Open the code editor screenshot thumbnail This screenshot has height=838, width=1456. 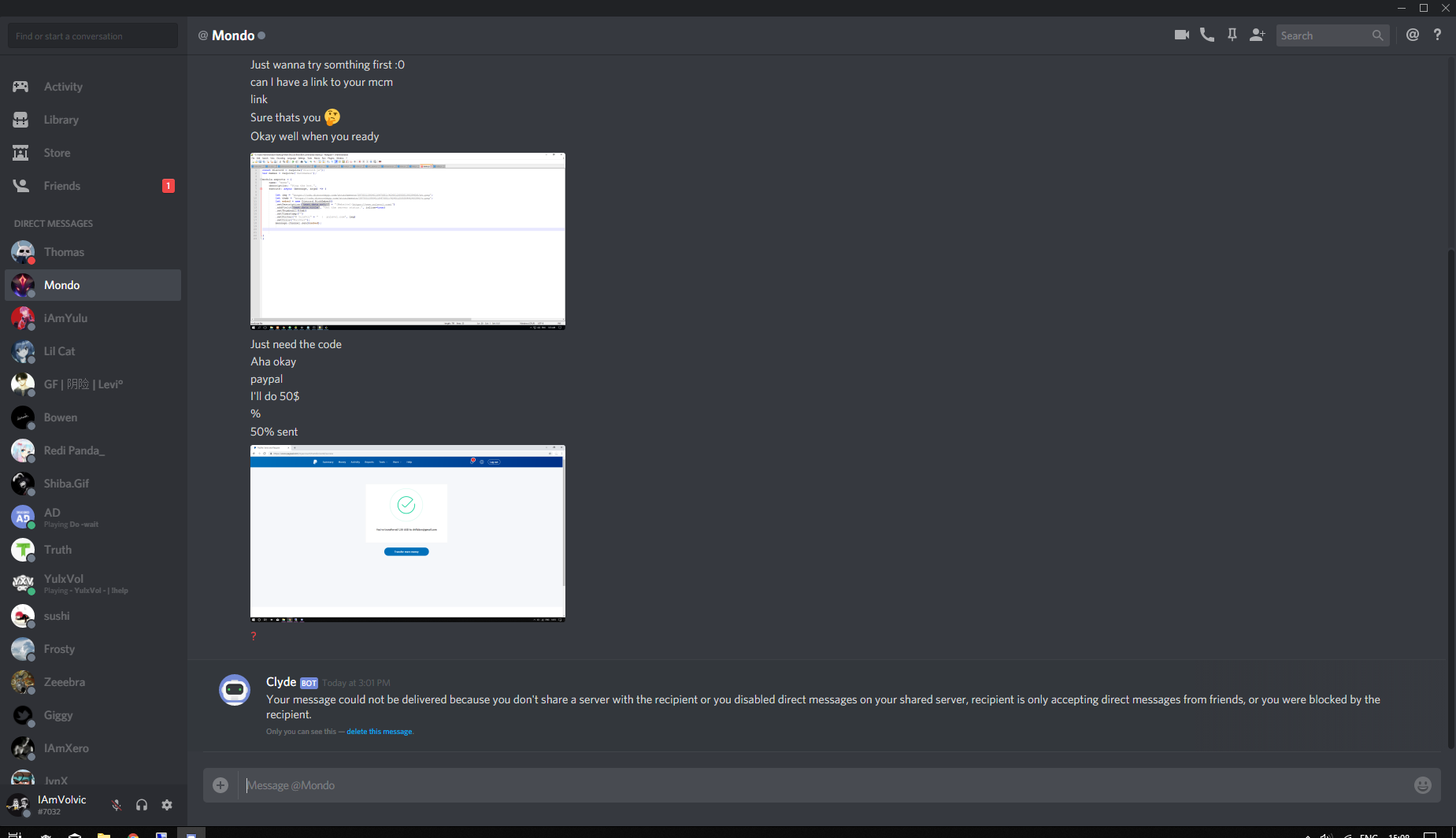pos(408,241)
